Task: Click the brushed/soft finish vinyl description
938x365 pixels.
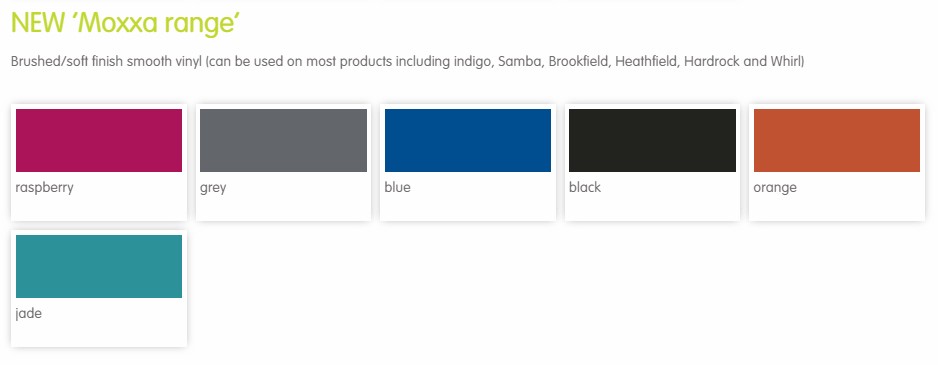Action: pyautogui.click(x=407, y=62)
